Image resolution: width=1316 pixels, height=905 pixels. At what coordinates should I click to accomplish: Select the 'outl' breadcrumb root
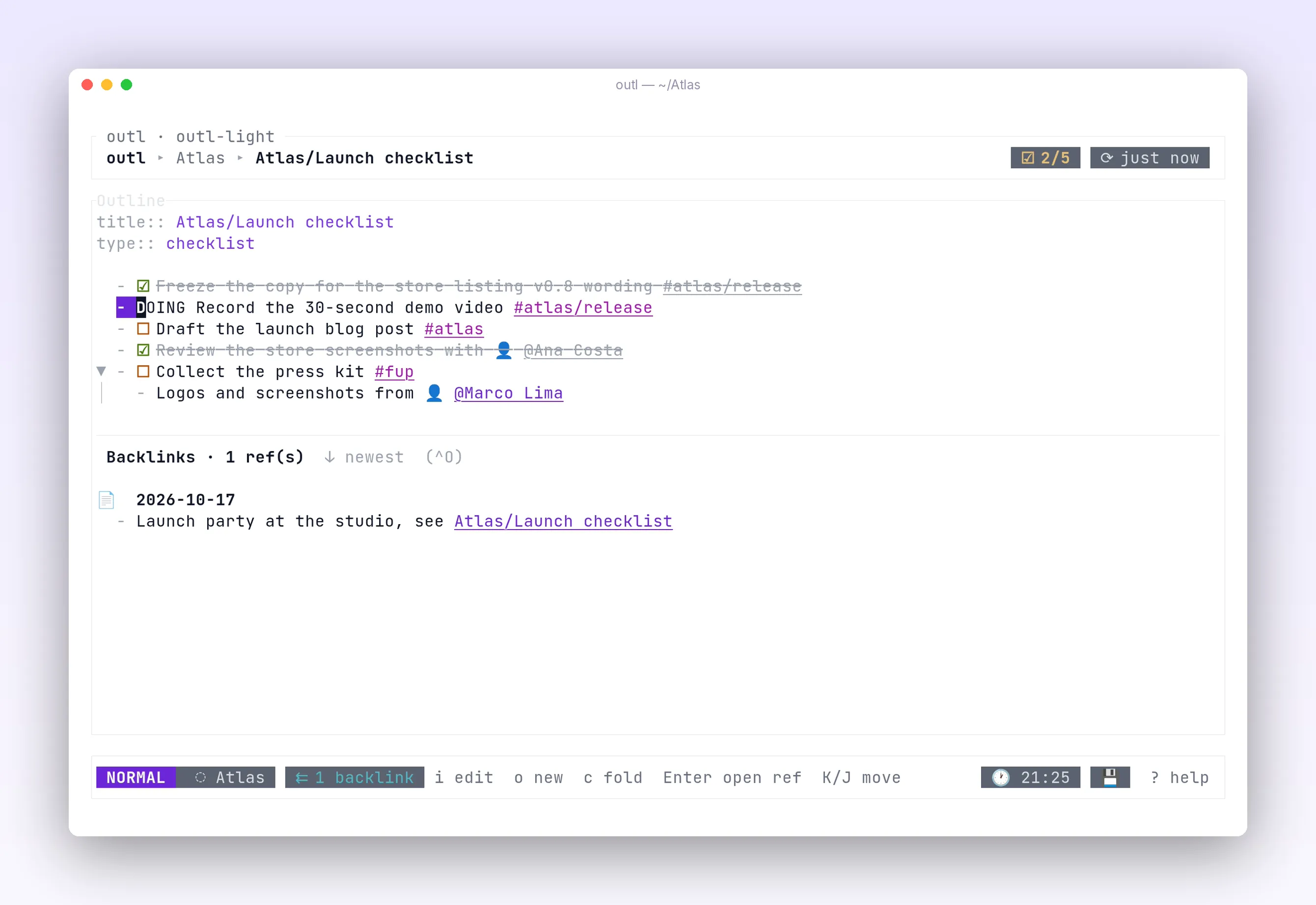tap(126, 158)
